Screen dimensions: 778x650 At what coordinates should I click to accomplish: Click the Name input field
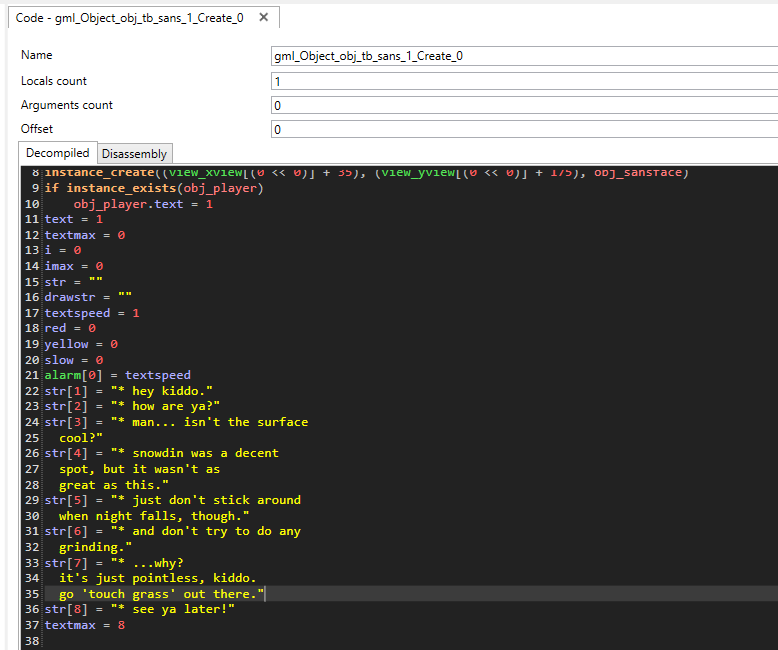(x=524, y=56)
